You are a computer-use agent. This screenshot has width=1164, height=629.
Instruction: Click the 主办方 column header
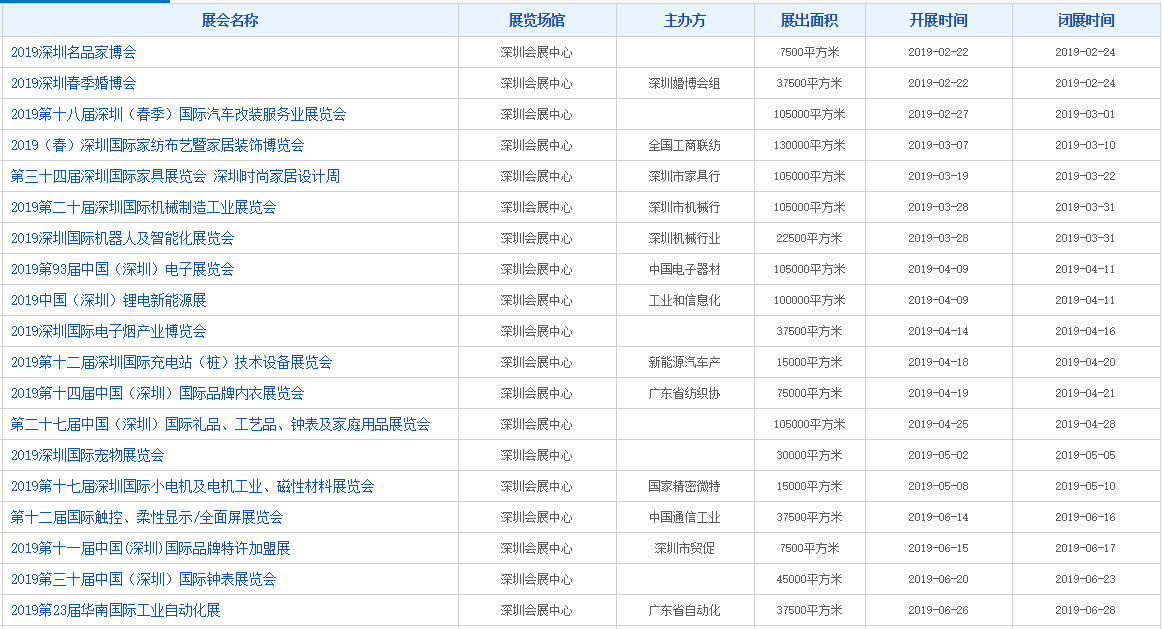pyautogui.click(x=684, y=21)
